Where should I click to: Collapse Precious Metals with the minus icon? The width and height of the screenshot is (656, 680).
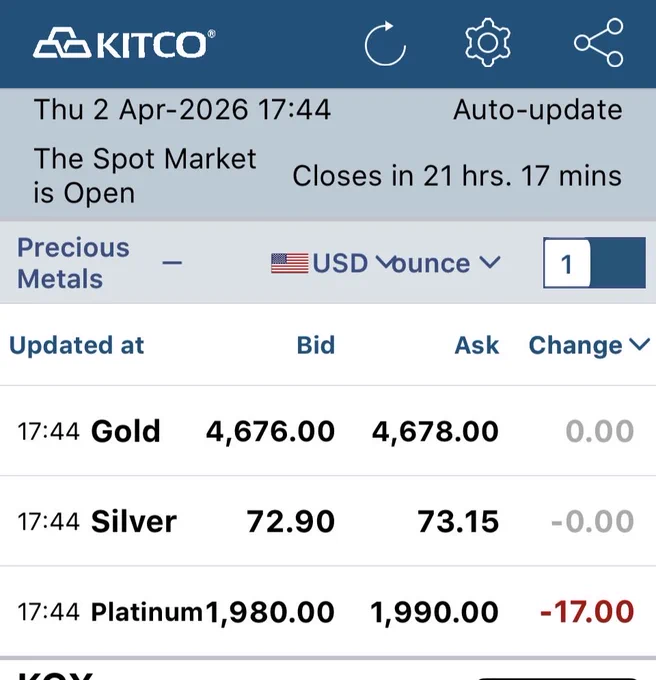tap(172, 262)
